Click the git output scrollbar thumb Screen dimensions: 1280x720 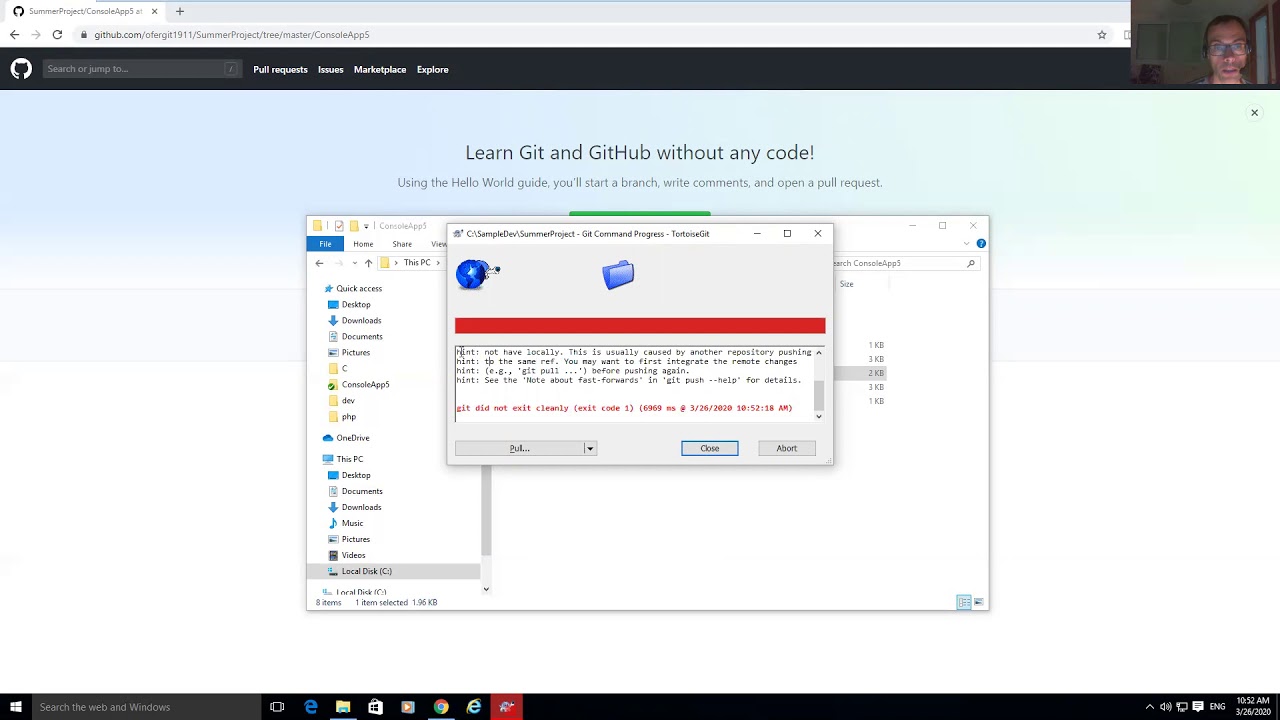coord(819,395)
